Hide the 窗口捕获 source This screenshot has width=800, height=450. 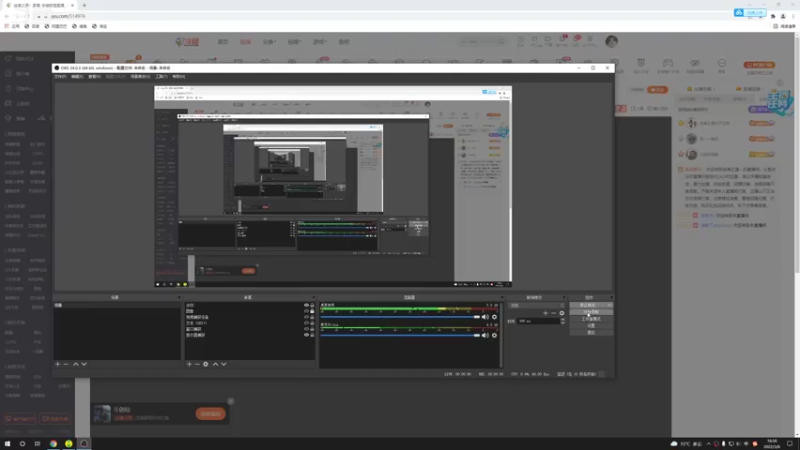pyautogui.click(x=306, y=329)
